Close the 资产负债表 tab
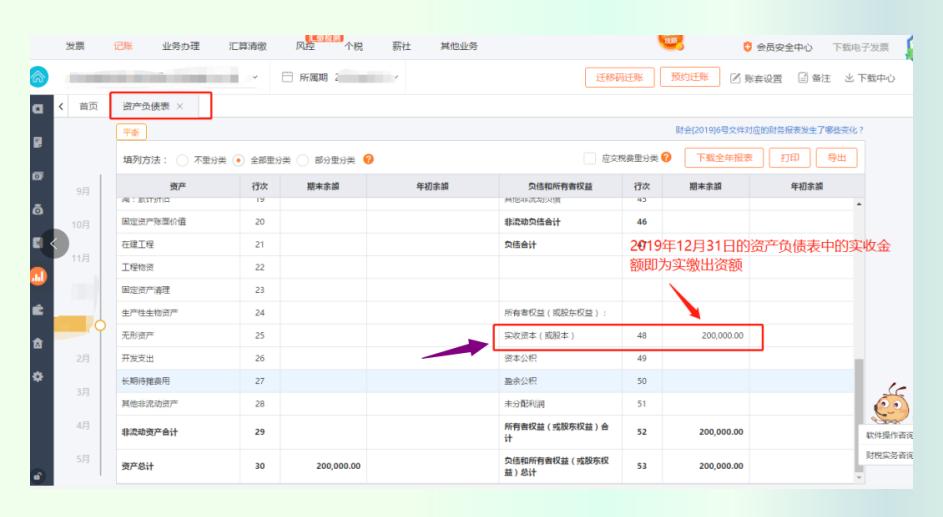 [x=180, y=106]
